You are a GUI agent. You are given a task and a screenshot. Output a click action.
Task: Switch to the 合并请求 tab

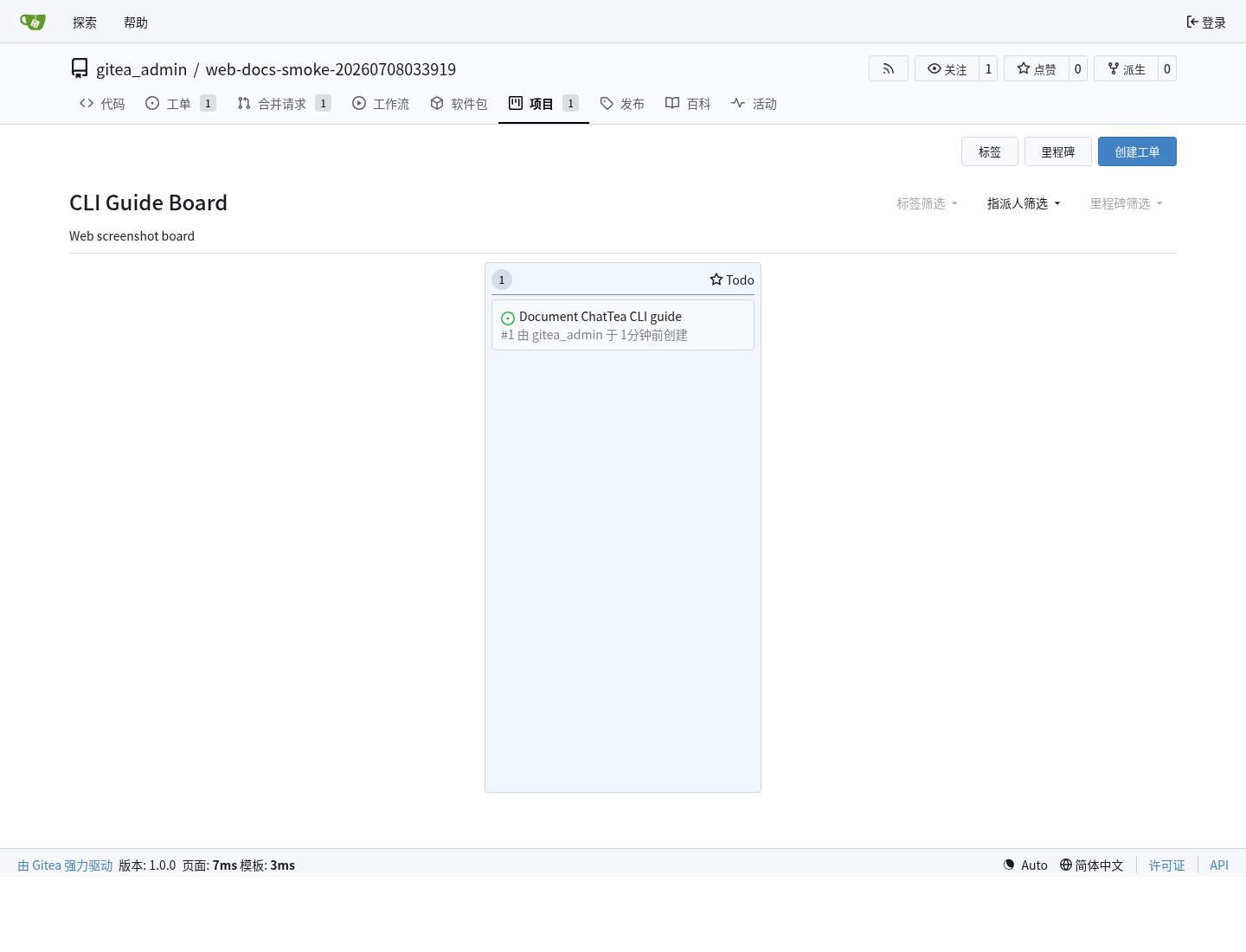coord(284,104)
